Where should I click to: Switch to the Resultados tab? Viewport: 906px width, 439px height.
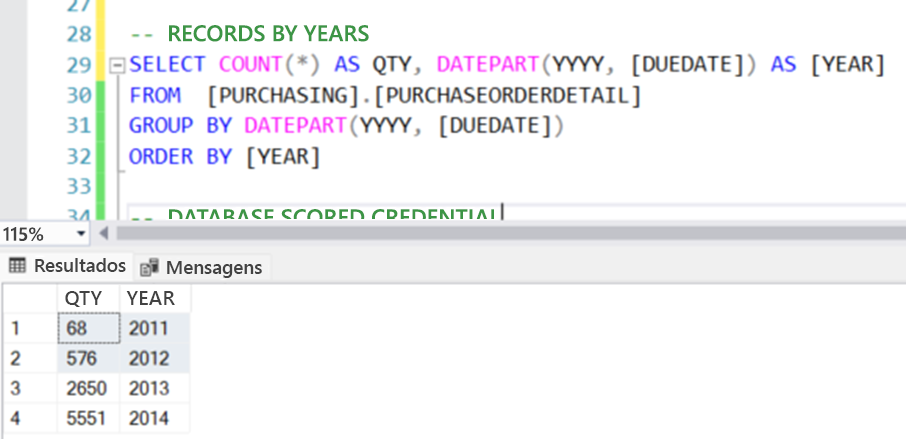coord(67,266)
